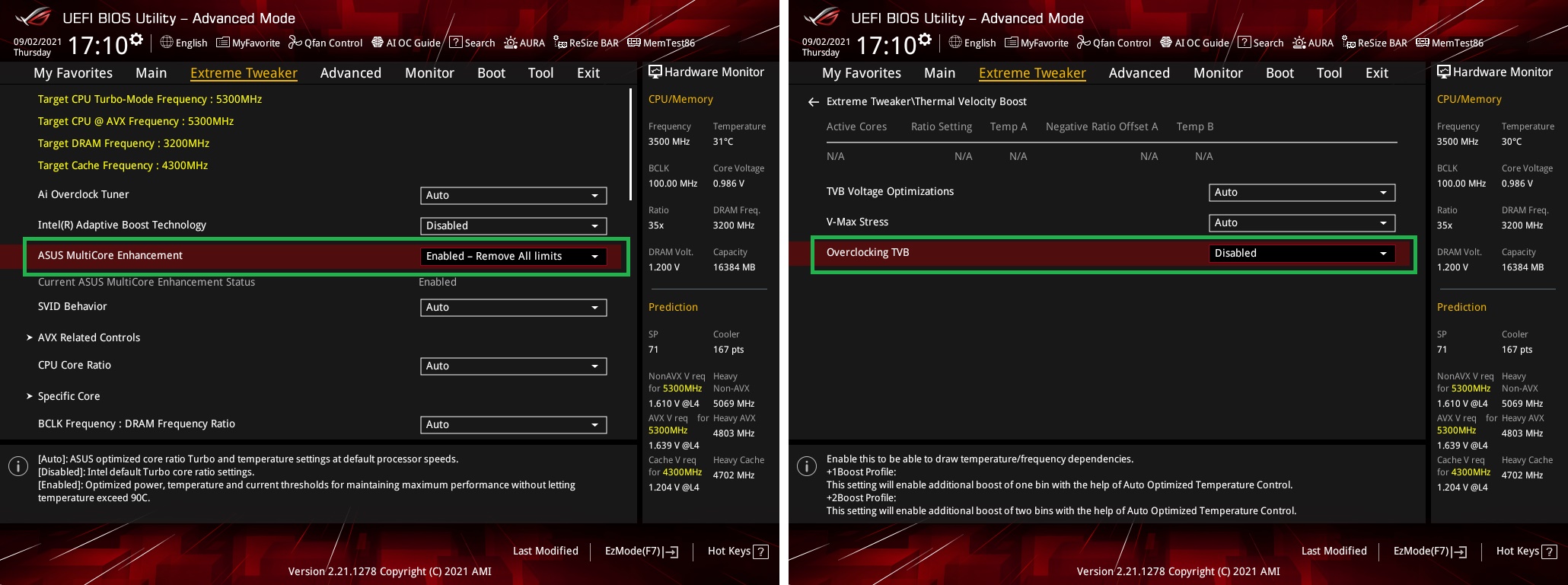Click Target Cache Frequency : 4300MHz text

click(123, 165)
